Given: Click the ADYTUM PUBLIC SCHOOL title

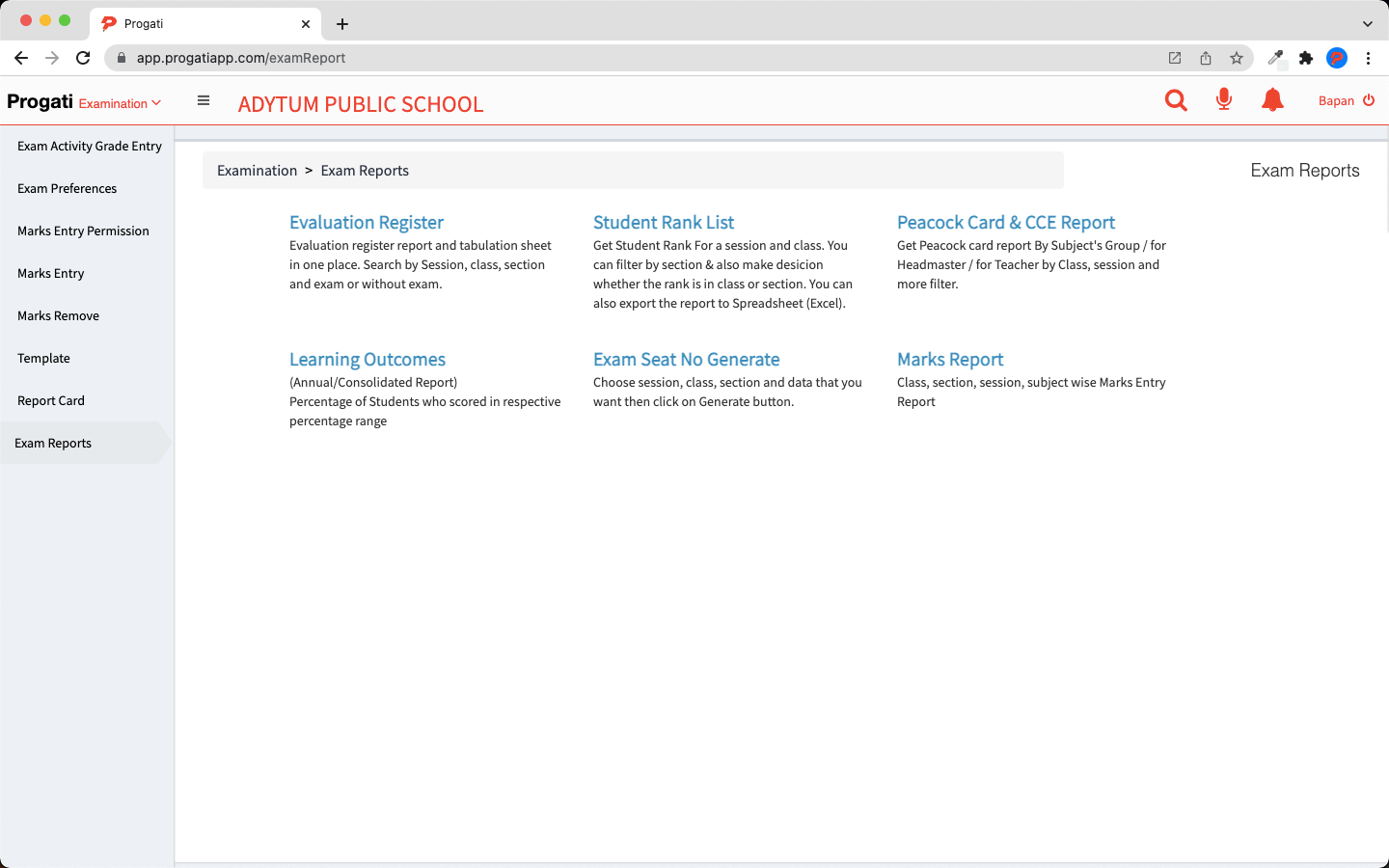Looking at the screenshot, I should (x=361, y=104).
